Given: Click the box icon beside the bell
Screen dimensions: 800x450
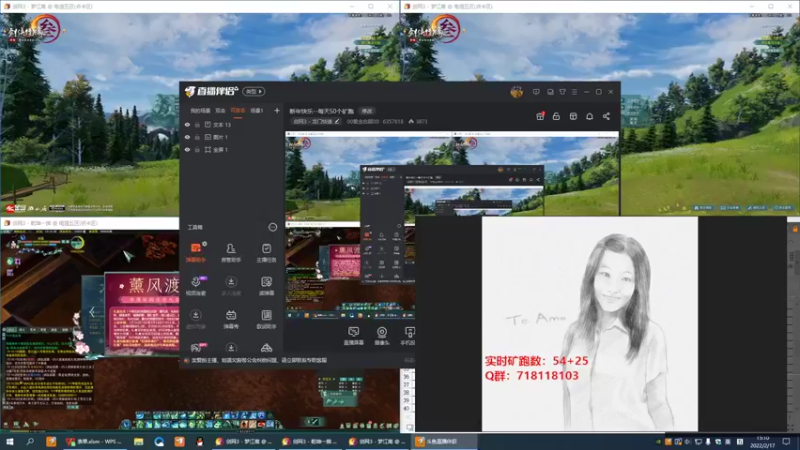Looking at the screenshot, I should pos(573,116).
